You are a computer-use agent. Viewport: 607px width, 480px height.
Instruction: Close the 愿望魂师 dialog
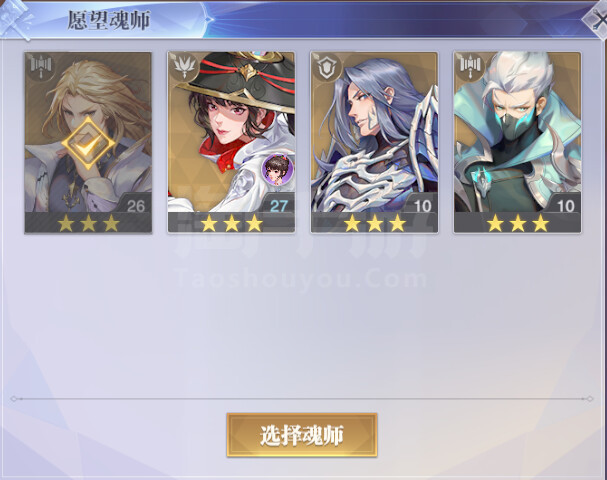[597, 19]
